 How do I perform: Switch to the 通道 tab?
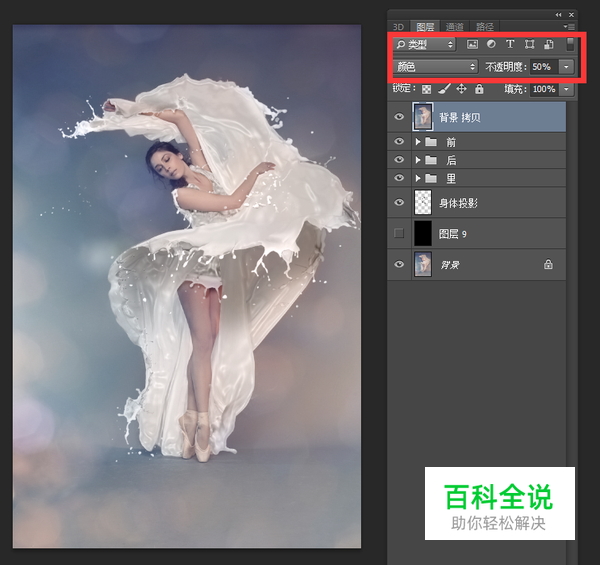point(455,27)
